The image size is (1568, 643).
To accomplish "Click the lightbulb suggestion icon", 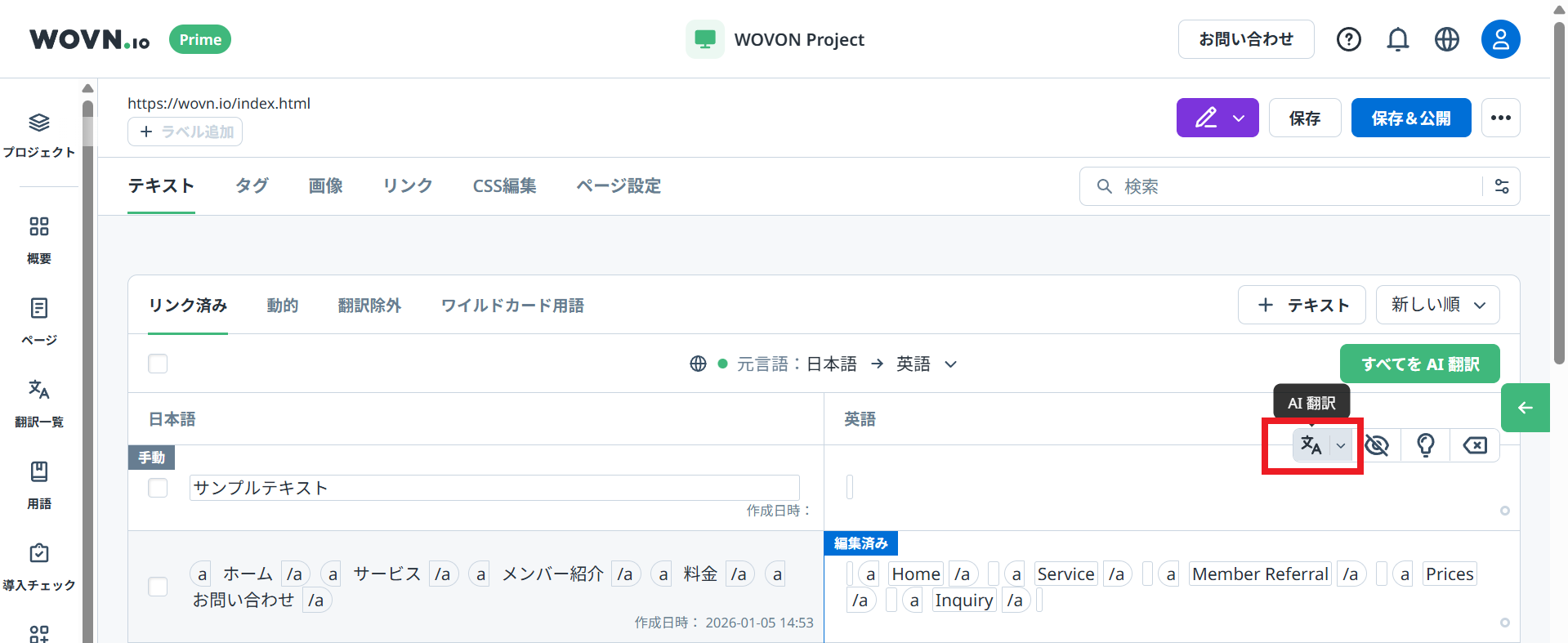I will [x=1425, y=445].
